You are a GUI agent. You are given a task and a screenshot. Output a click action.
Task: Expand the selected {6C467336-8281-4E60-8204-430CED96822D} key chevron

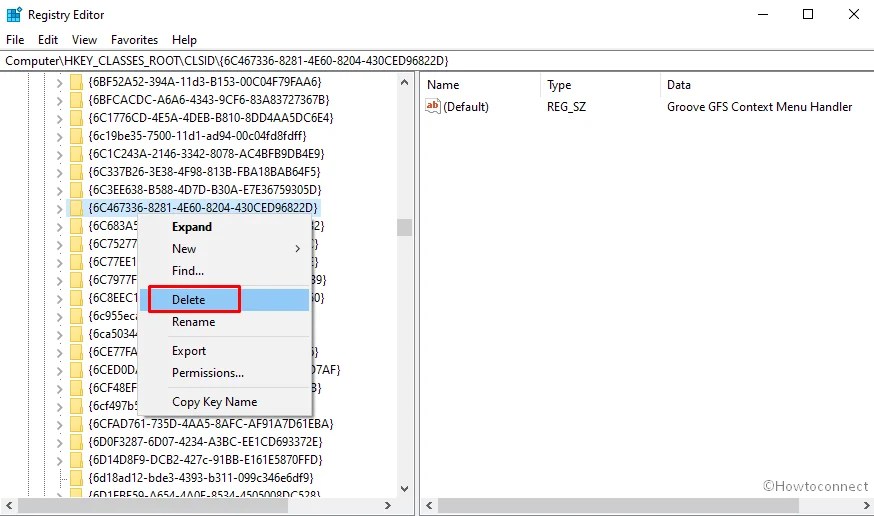60,210
